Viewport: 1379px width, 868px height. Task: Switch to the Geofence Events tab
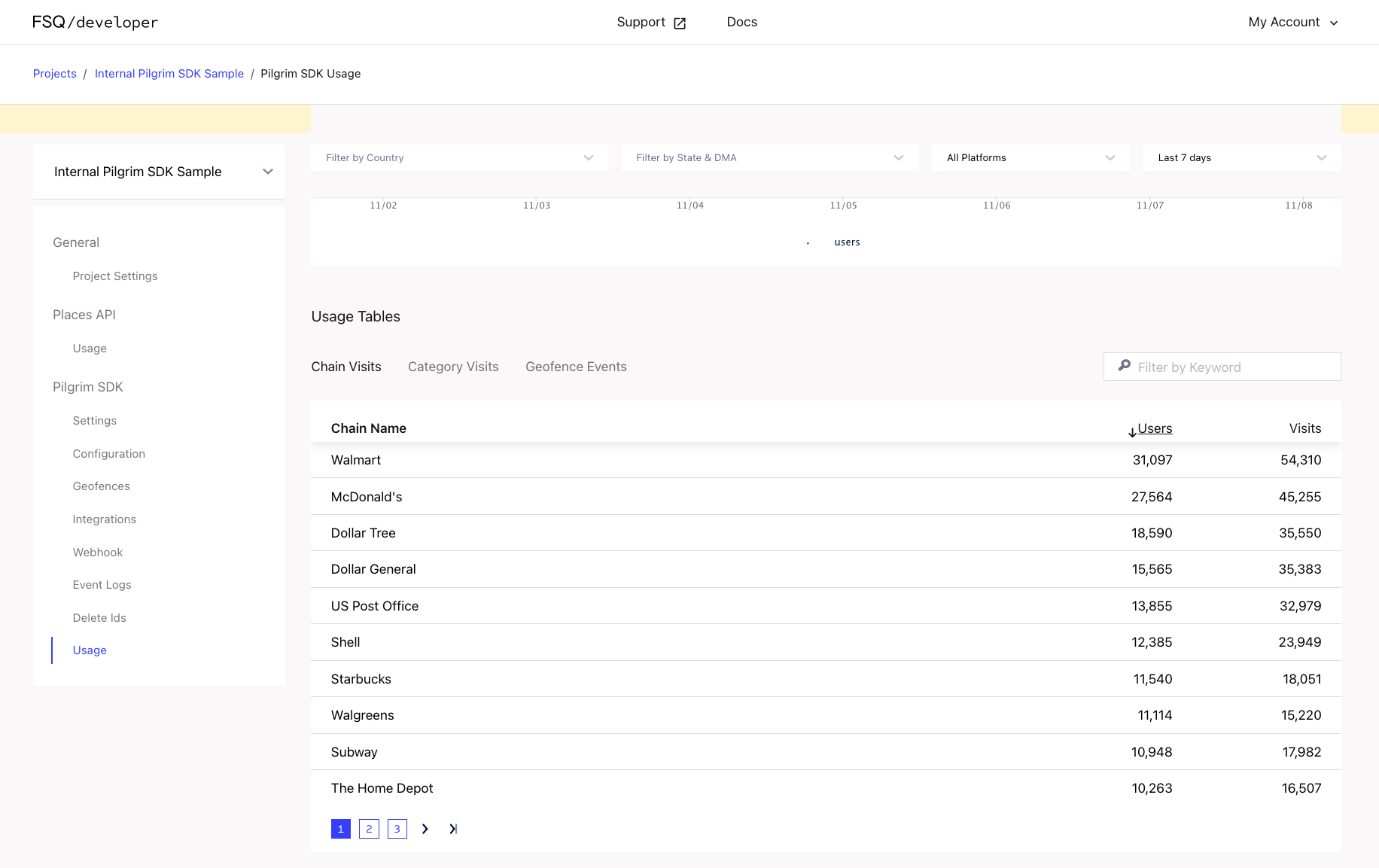point(576,367)
